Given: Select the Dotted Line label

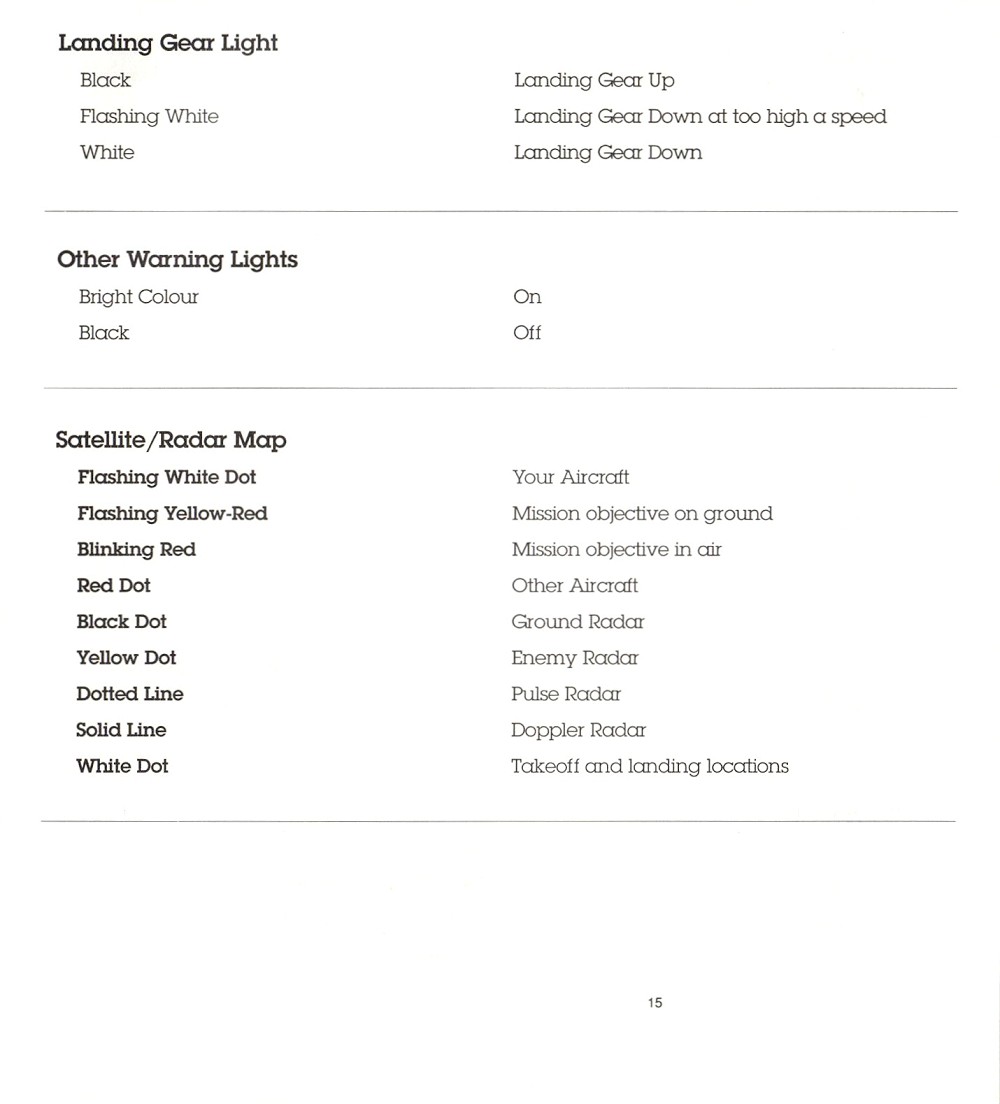Looking at the screenshot, I should 130,694.
